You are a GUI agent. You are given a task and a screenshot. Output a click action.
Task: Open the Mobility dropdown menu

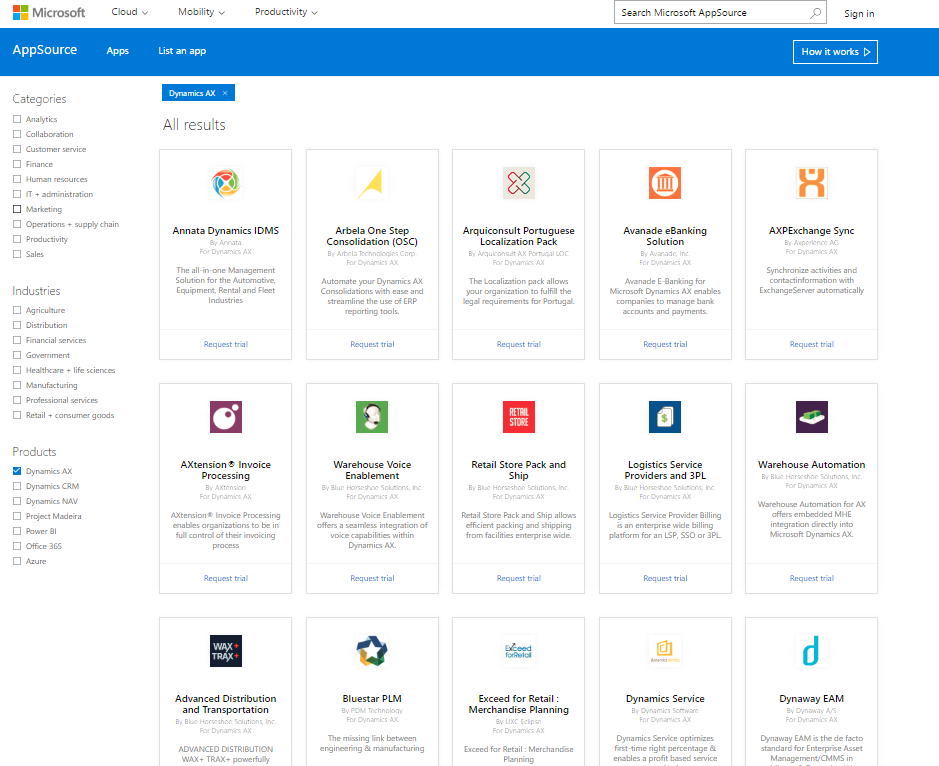201,13
